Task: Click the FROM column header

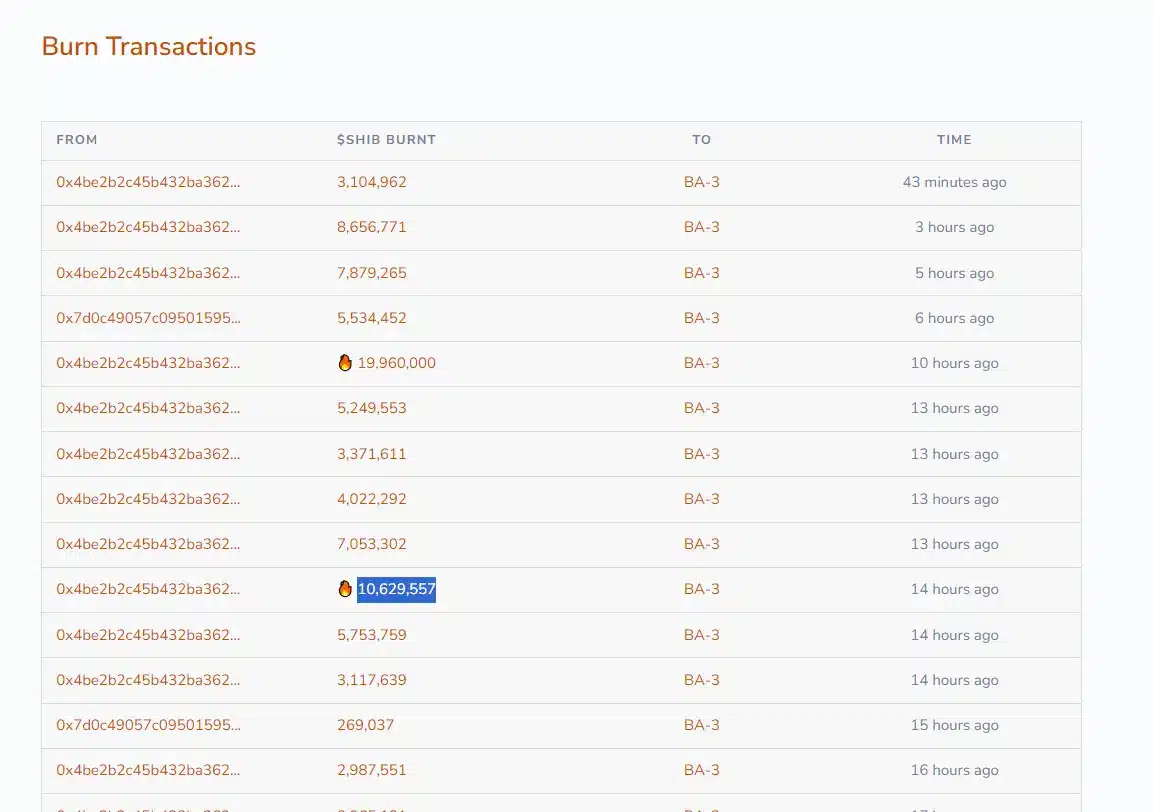Action: click(x=76, y=140)
